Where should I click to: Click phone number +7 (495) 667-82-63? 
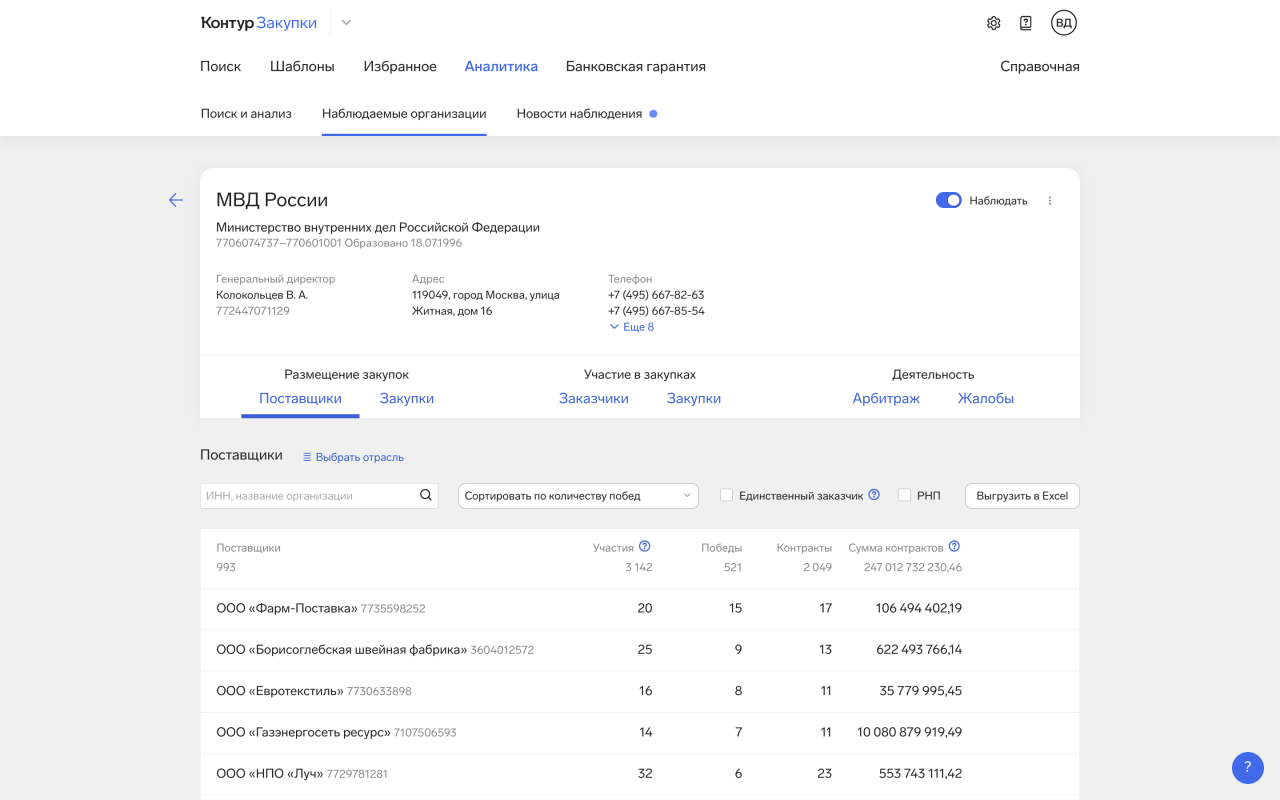point(656,295)
